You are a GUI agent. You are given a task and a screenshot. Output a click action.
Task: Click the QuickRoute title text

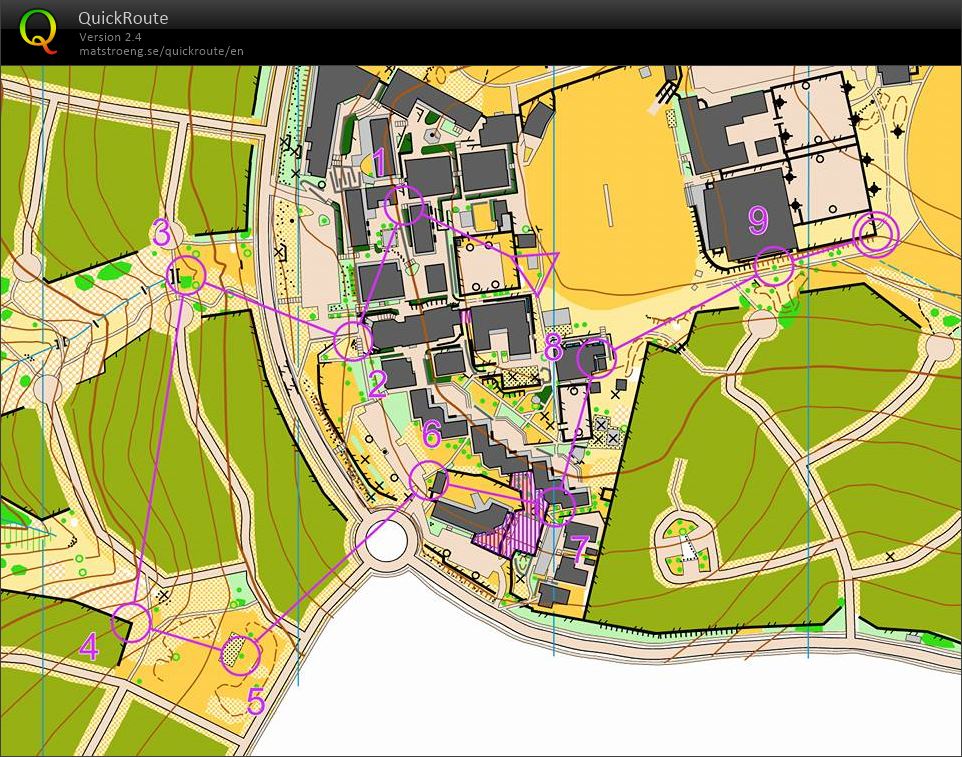point(122,17)
